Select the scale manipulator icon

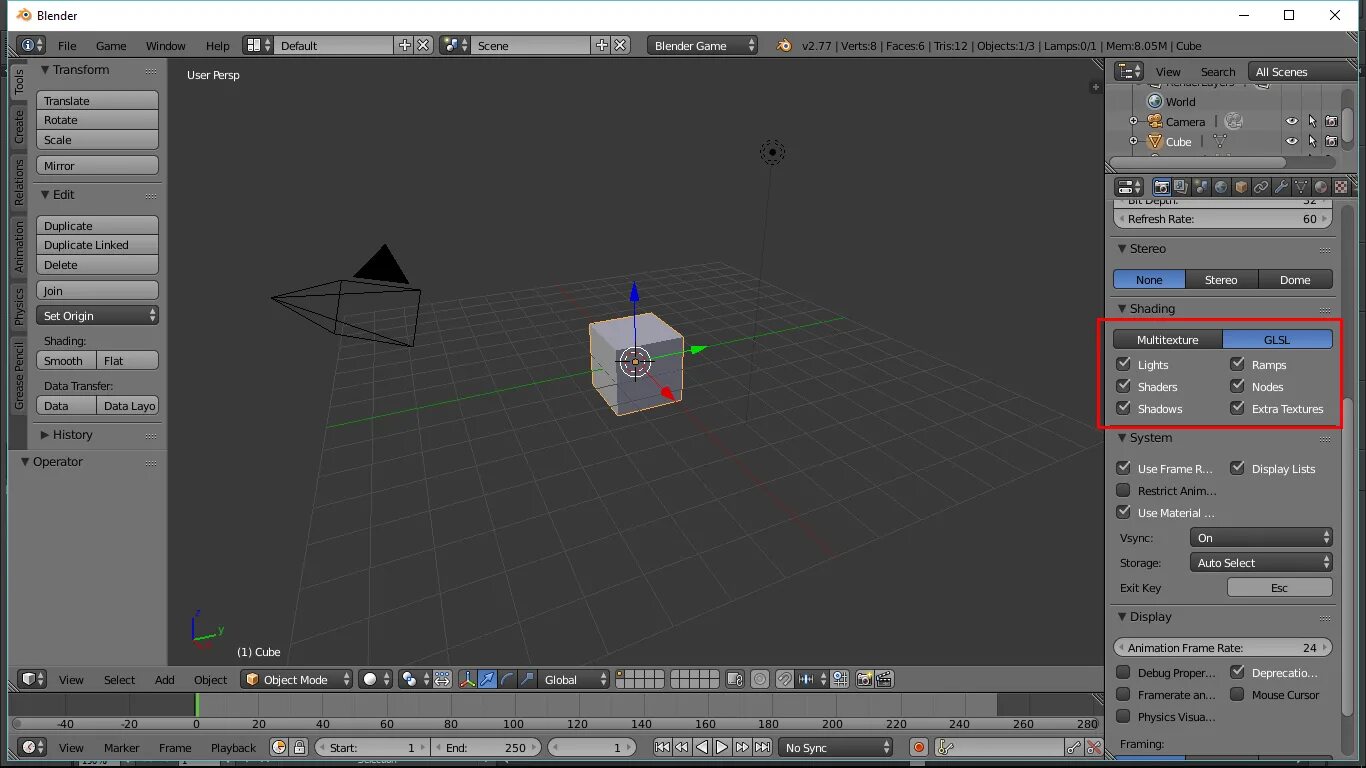(527, 679)
